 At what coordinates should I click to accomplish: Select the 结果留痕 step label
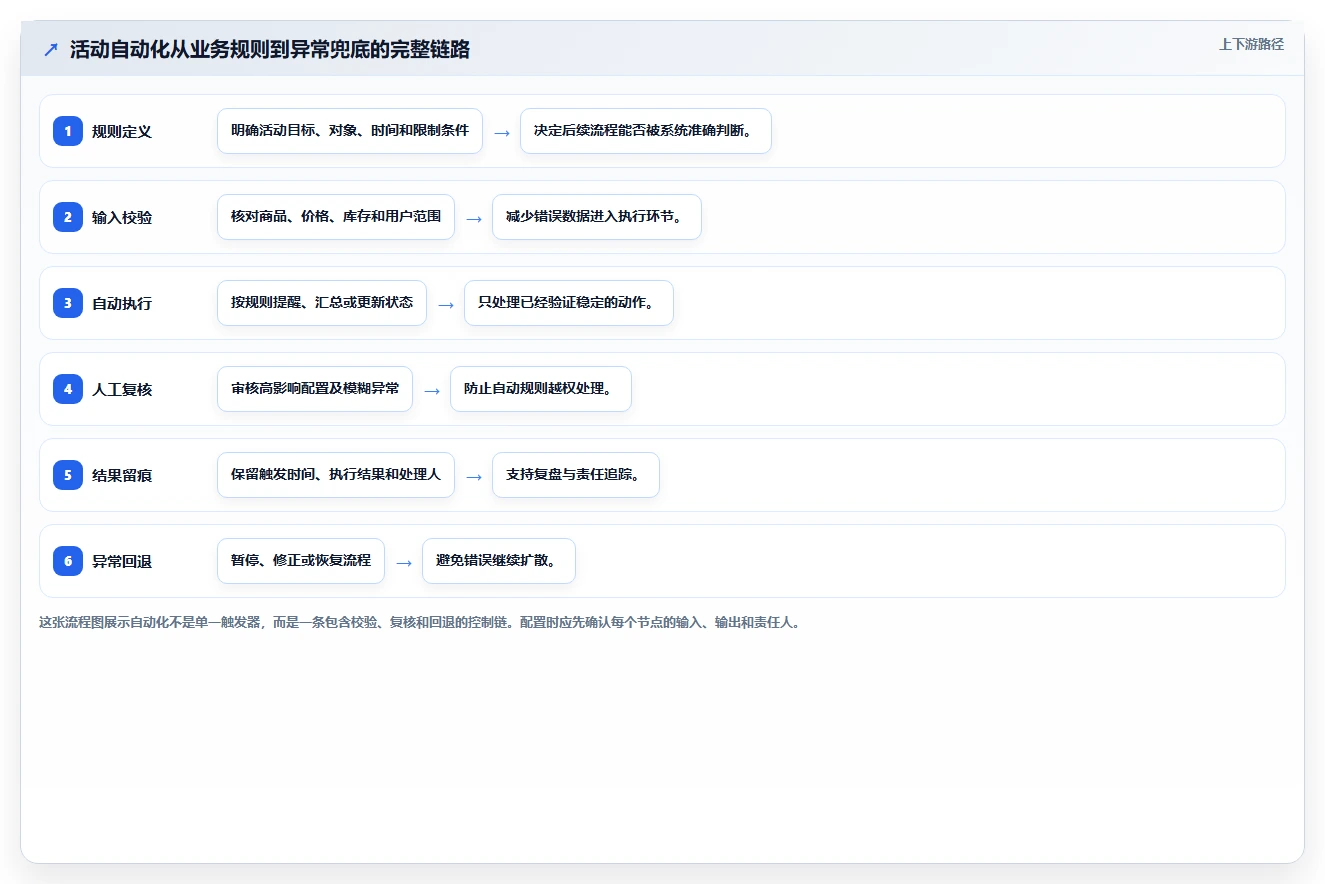pyautogui.click(x=122, y=475)
